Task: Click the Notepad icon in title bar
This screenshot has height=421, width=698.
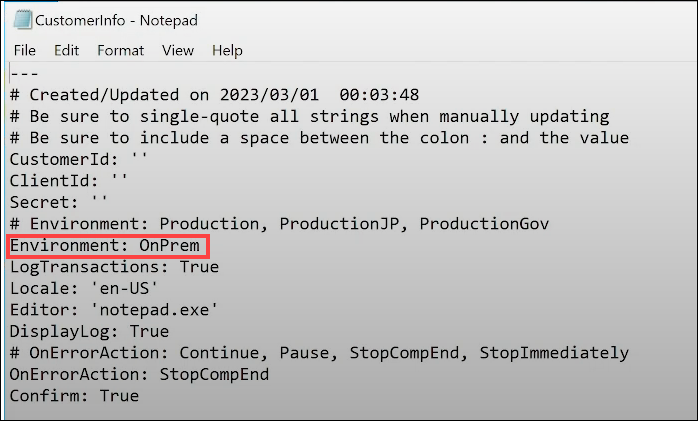Action: click(21, 19)
